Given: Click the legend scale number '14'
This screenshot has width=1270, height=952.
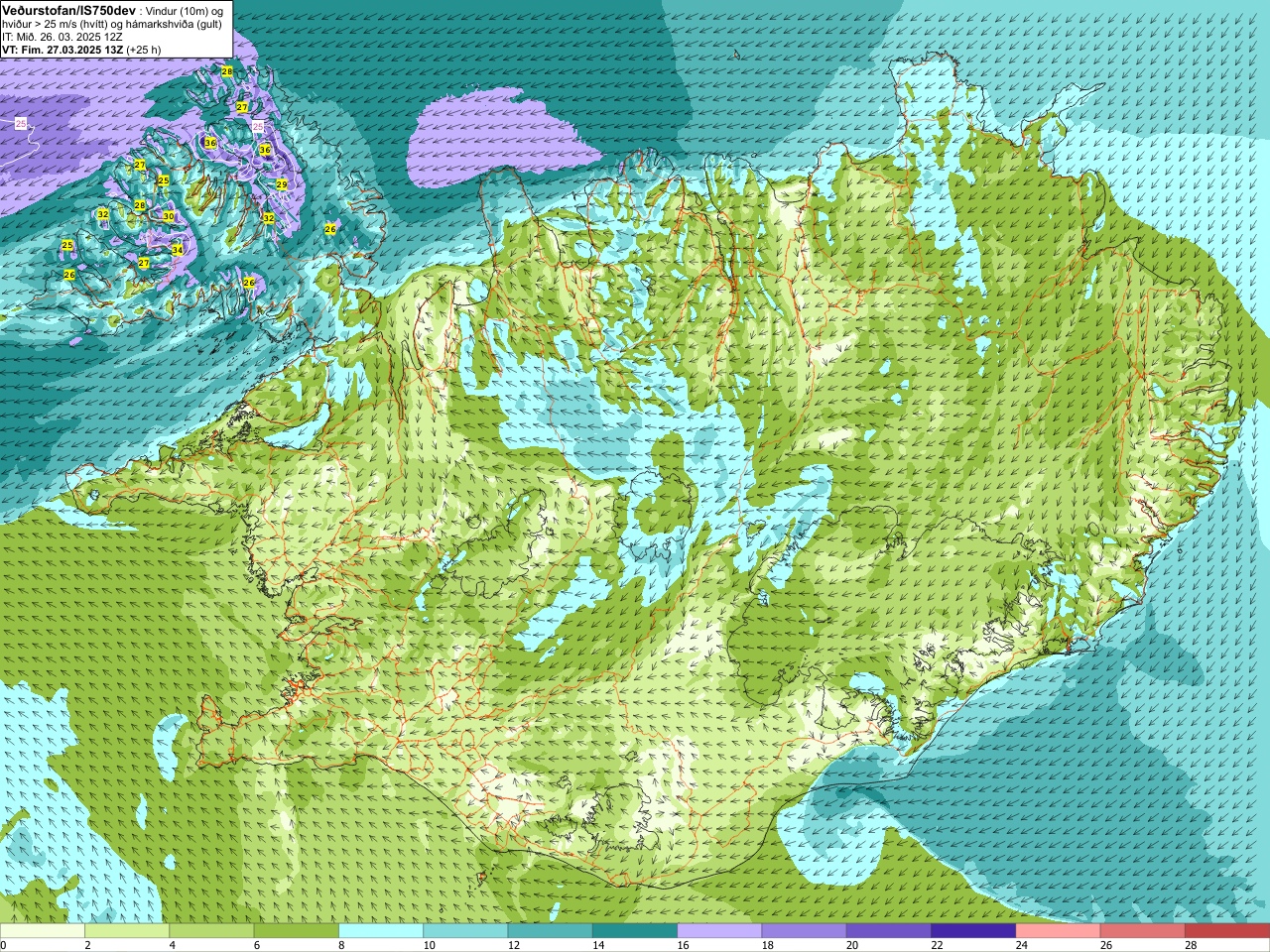Looking at the screenshot, I should (598, 945).
